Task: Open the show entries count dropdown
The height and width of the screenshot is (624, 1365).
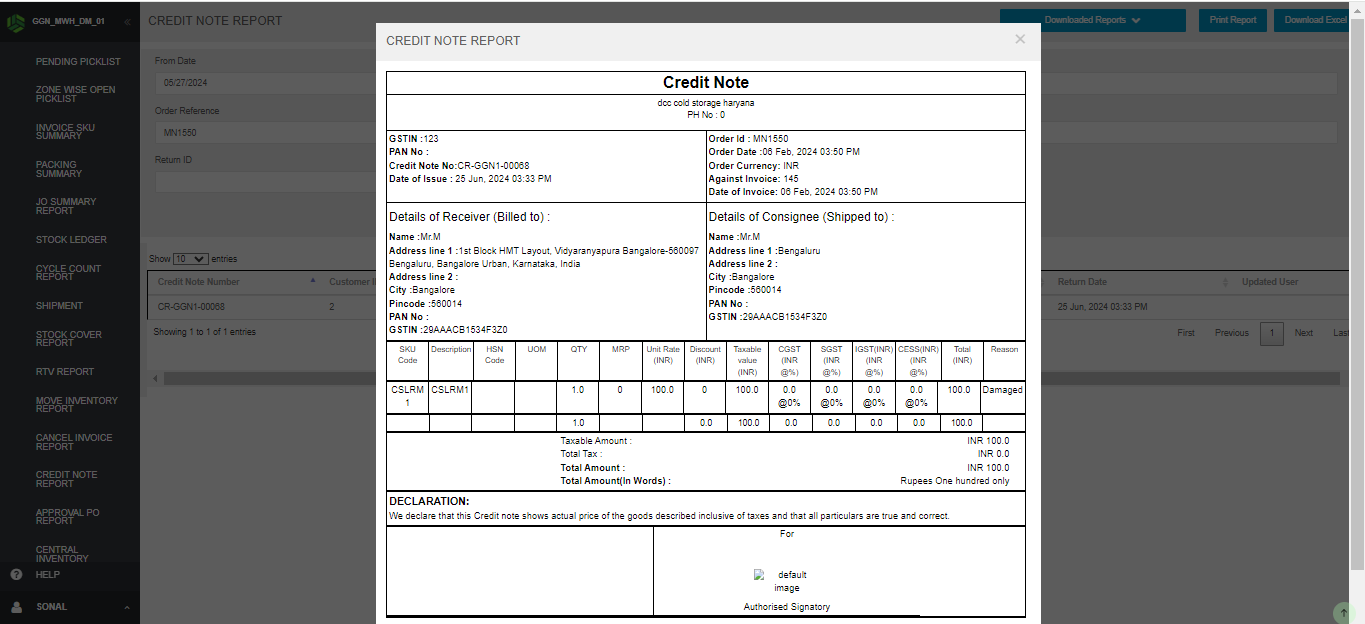Action: pyautogui.click(x=191, y=259)
